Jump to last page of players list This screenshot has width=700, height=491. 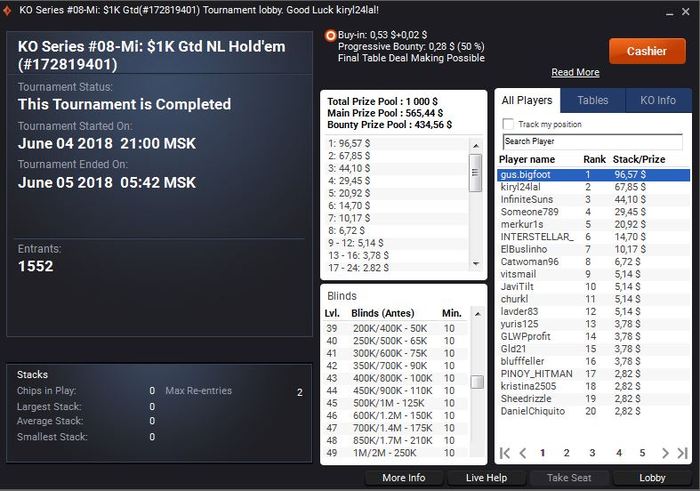click(x=683, y=453)
